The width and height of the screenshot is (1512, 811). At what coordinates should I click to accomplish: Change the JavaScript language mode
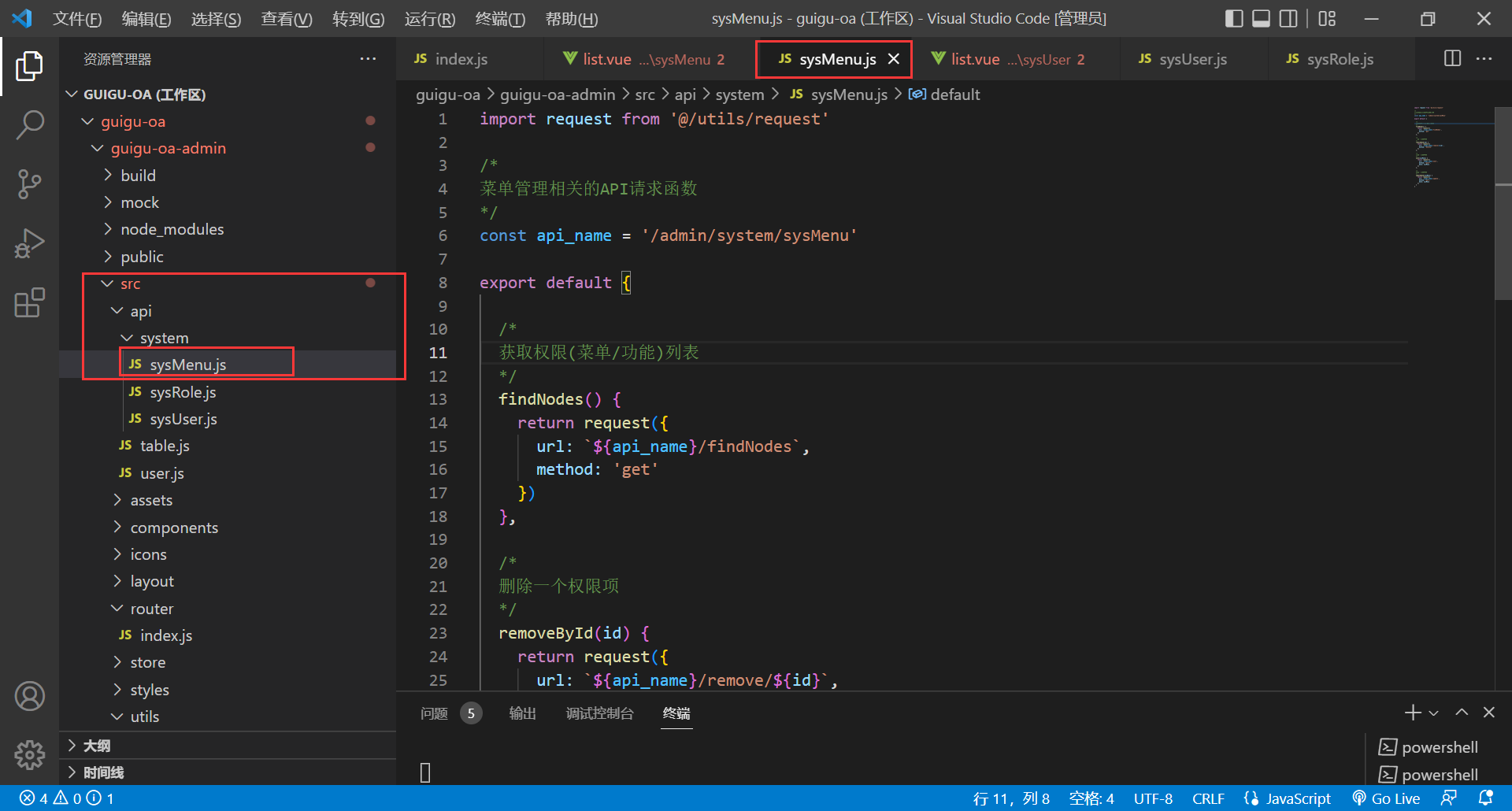coord(1297,798)
